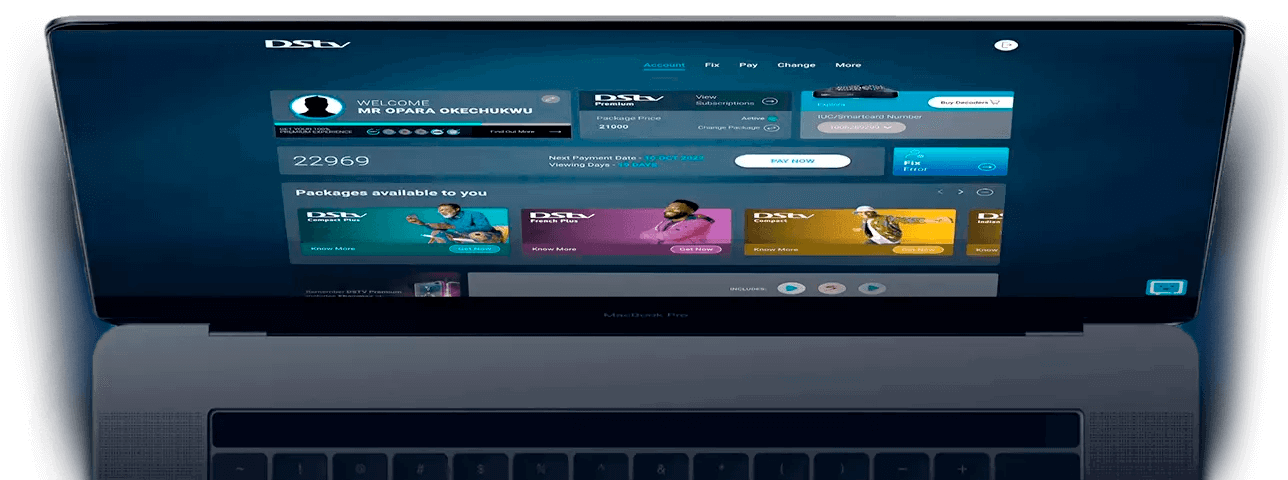Click the PAY NOW button
Image resolution: width=1288 pixels, height=480 pixels.
[792, 161]
